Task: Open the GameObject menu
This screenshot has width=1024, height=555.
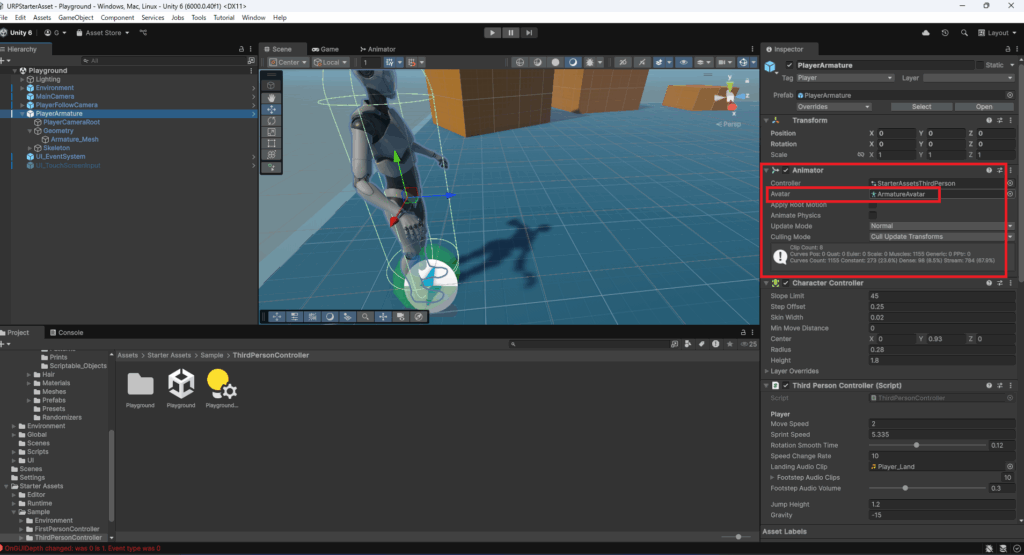Action: point(76,18)
